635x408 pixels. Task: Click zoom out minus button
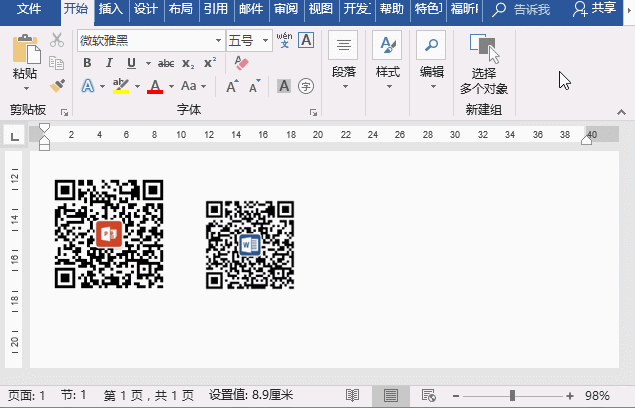456,396
